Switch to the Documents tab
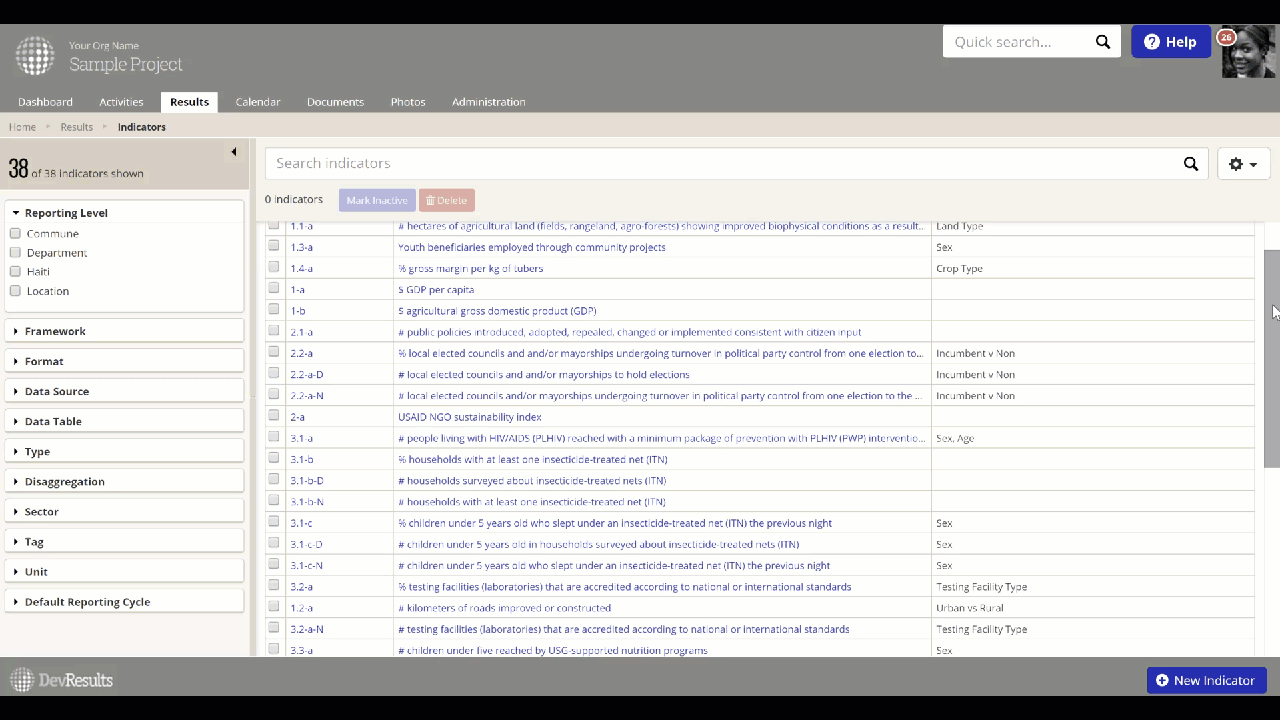 [335, 102]
